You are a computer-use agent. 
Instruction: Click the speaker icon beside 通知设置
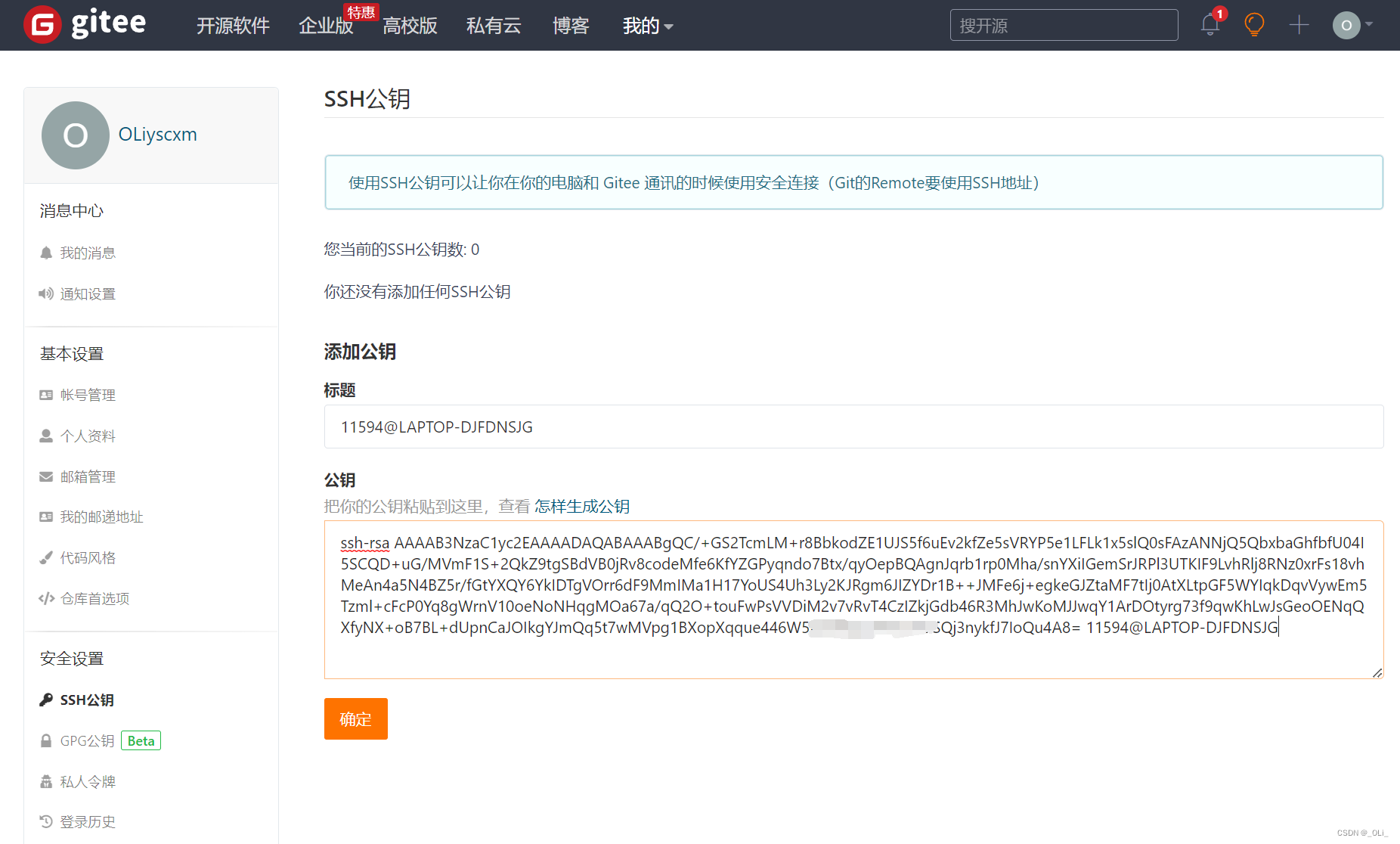click(x=46, y=293)
